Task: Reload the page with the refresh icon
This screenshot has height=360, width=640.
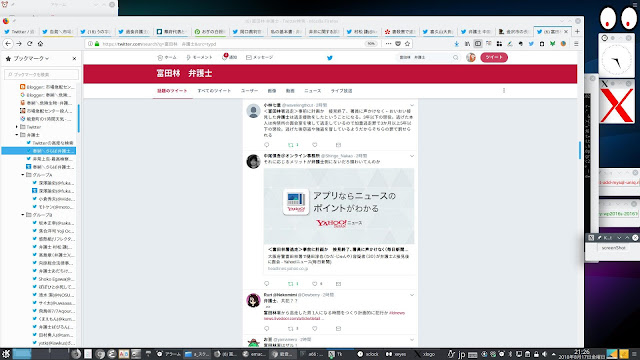Action: tap(29, 44)
